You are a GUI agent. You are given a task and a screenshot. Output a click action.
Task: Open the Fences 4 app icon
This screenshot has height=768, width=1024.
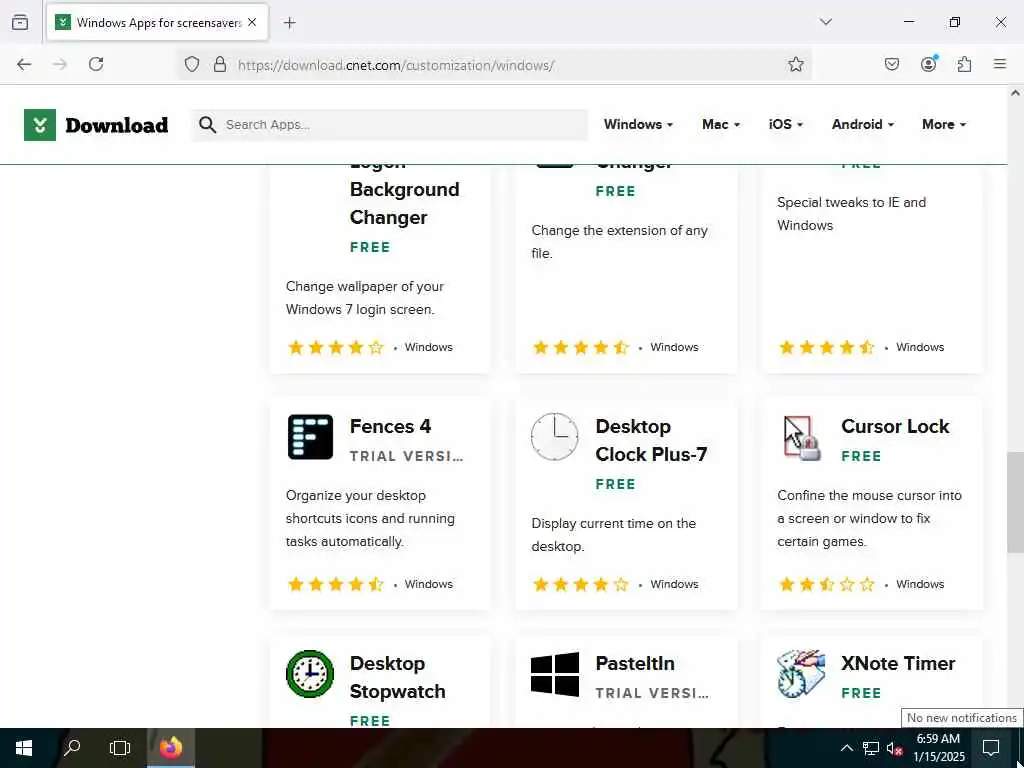coord(310,437)
